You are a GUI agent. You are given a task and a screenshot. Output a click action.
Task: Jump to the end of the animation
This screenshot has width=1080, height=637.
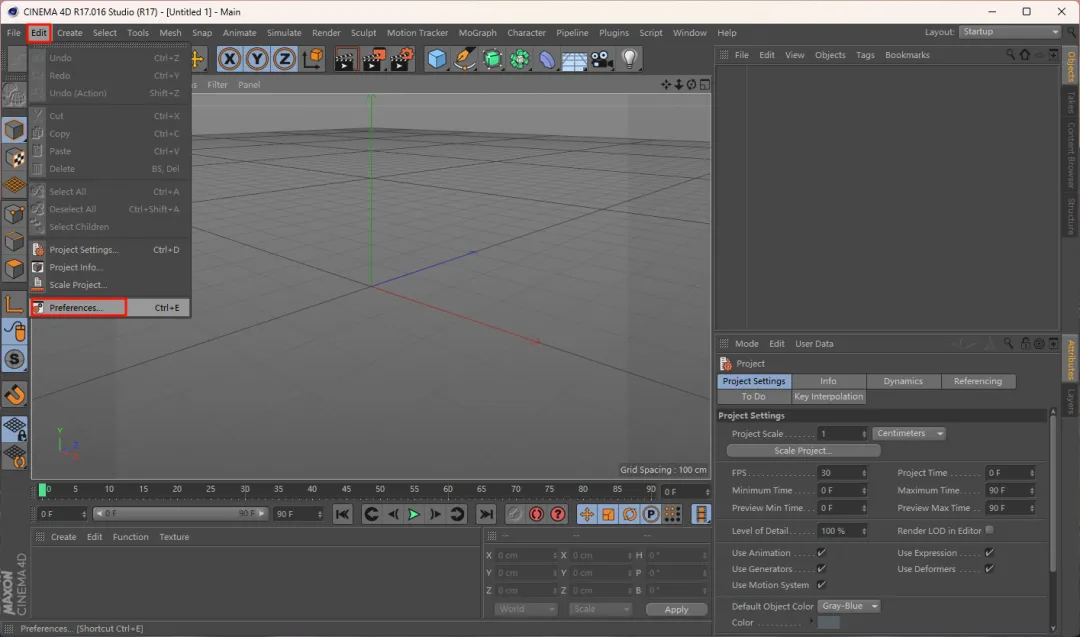(x=486, y=514)
